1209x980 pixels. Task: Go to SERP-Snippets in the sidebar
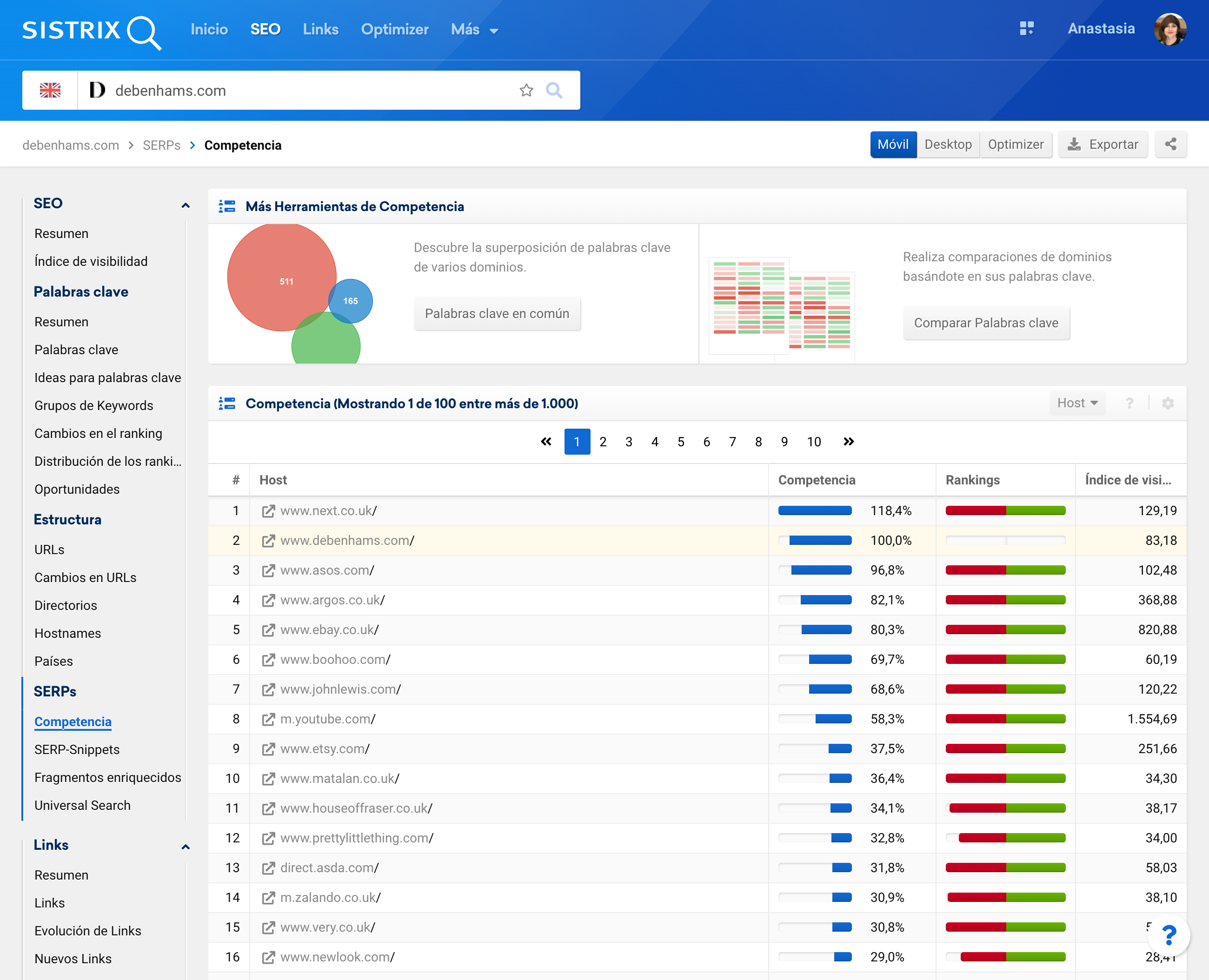(77, 749)
